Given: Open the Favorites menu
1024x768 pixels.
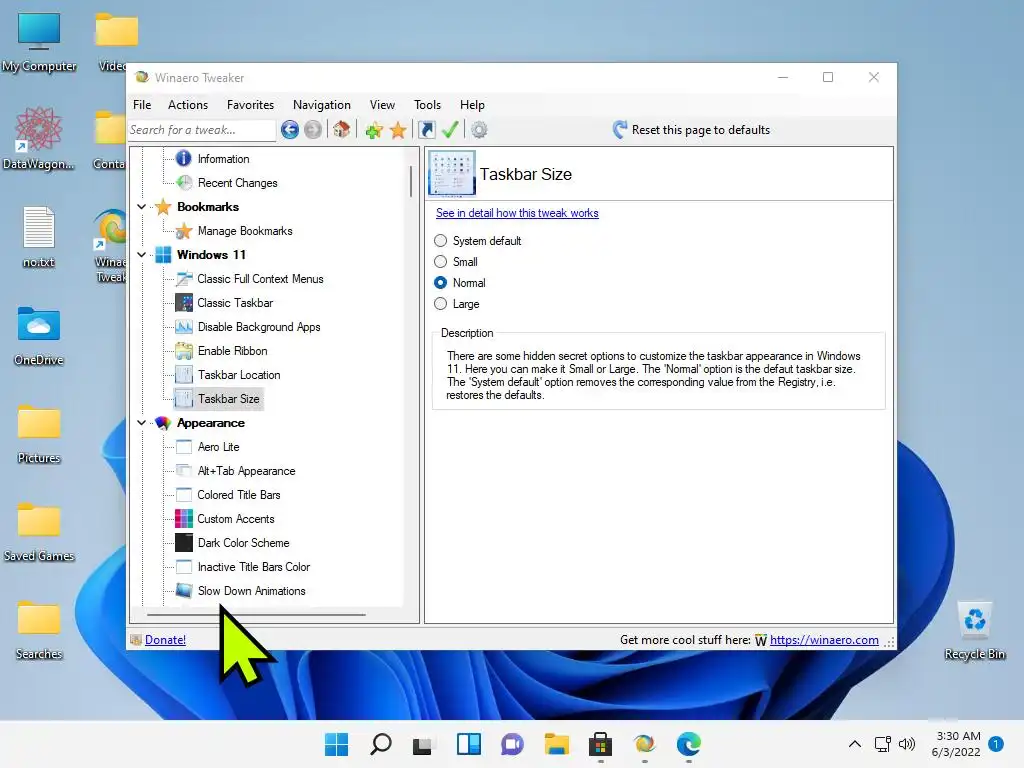Looking at the screenshot, I should tap(250, 104).
